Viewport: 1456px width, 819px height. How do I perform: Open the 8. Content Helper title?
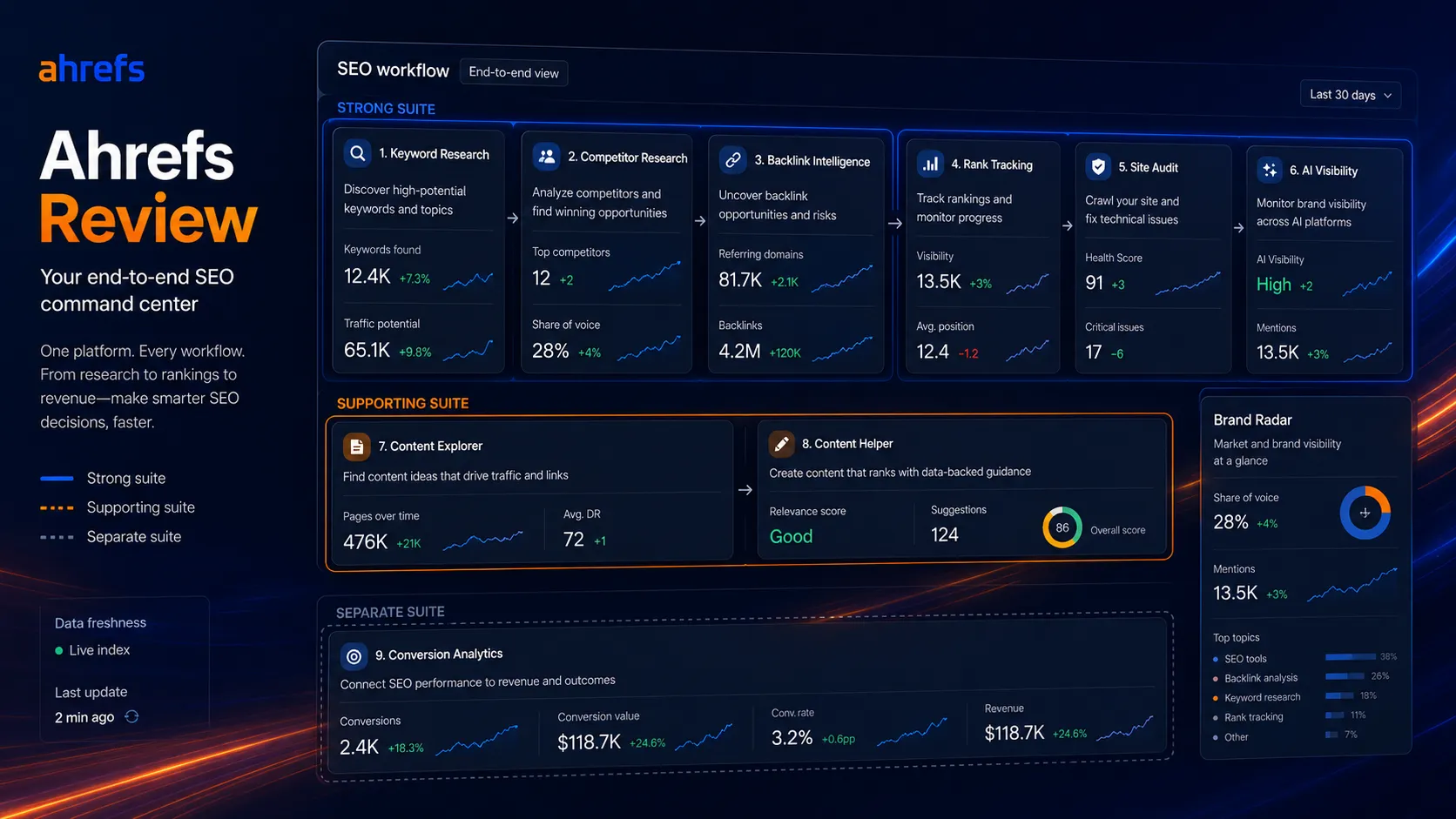pos(847,444)
